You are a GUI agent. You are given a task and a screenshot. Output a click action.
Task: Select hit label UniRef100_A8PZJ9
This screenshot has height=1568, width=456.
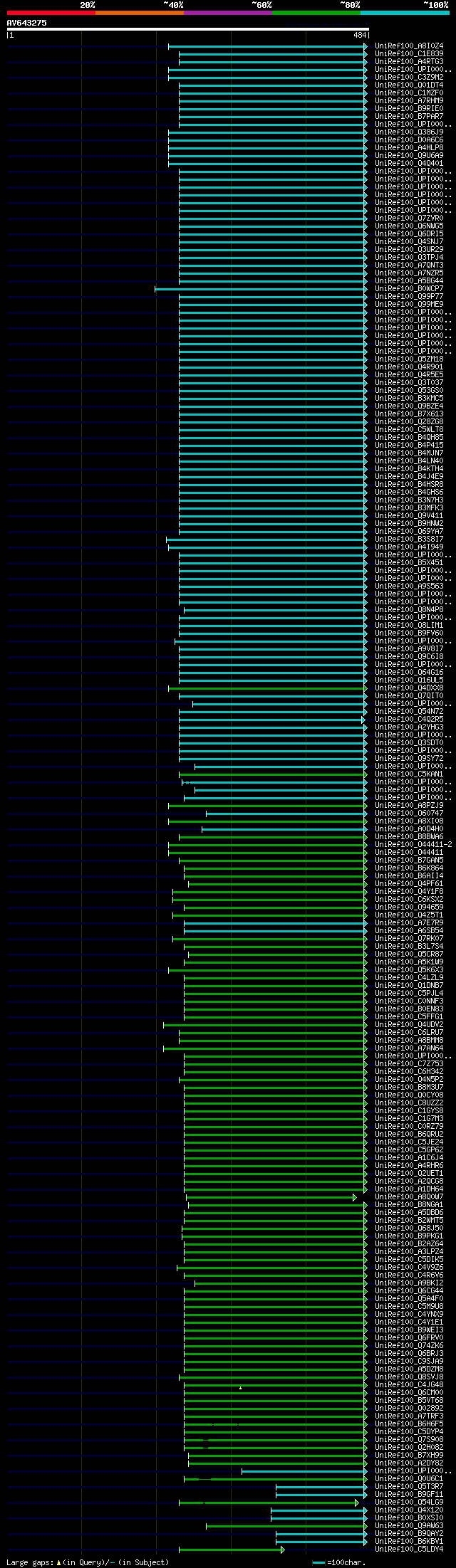[x=409, y=805]
